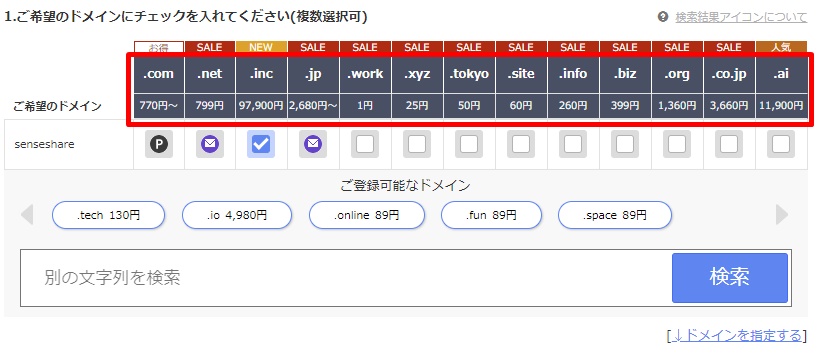This screenshot has width=817, height=360.
Task: Check the .tokyo domain checkbox
Action: coord(468,144)
